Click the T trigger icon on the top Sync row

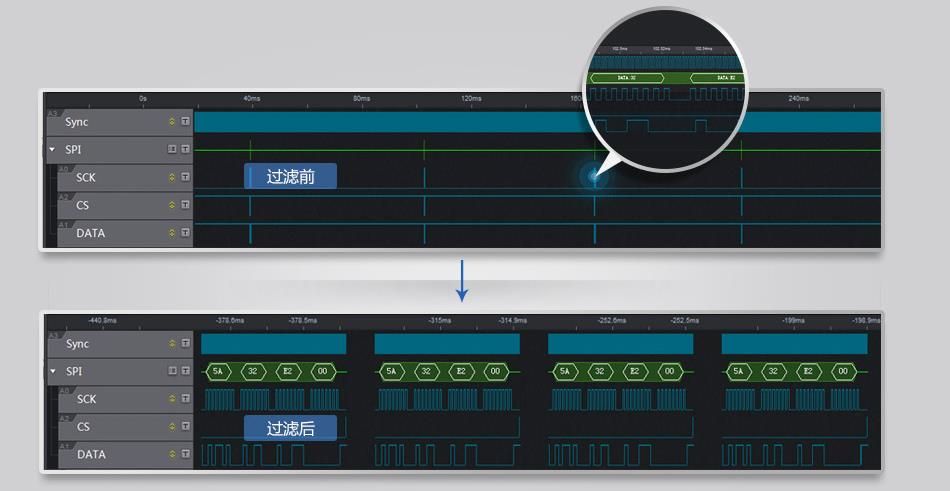tap(185, 121)
